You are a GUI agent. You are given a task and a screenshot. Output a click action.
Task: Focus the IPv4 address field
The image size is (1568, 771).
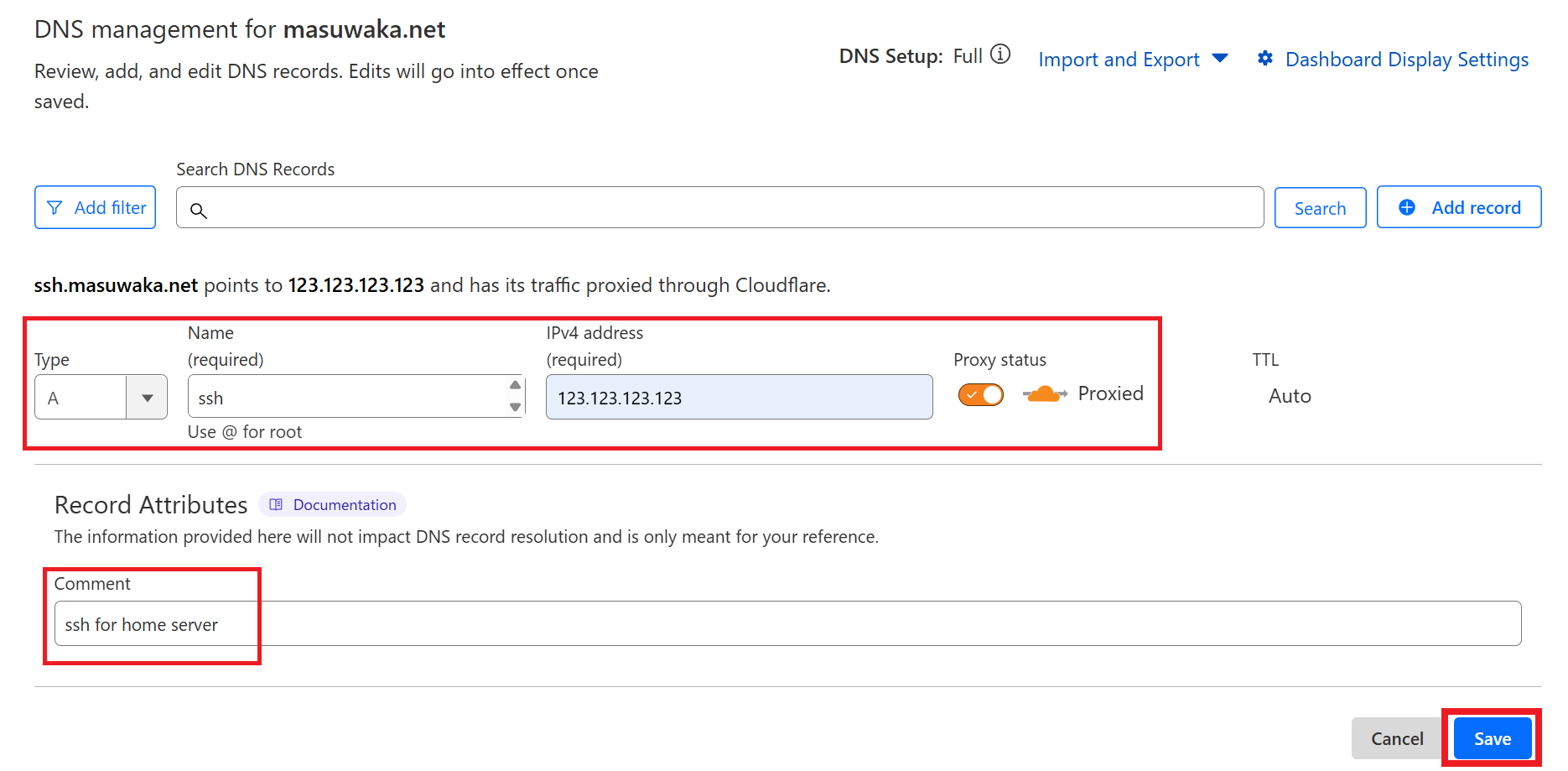pyautogui.click(x=738, y=398)
